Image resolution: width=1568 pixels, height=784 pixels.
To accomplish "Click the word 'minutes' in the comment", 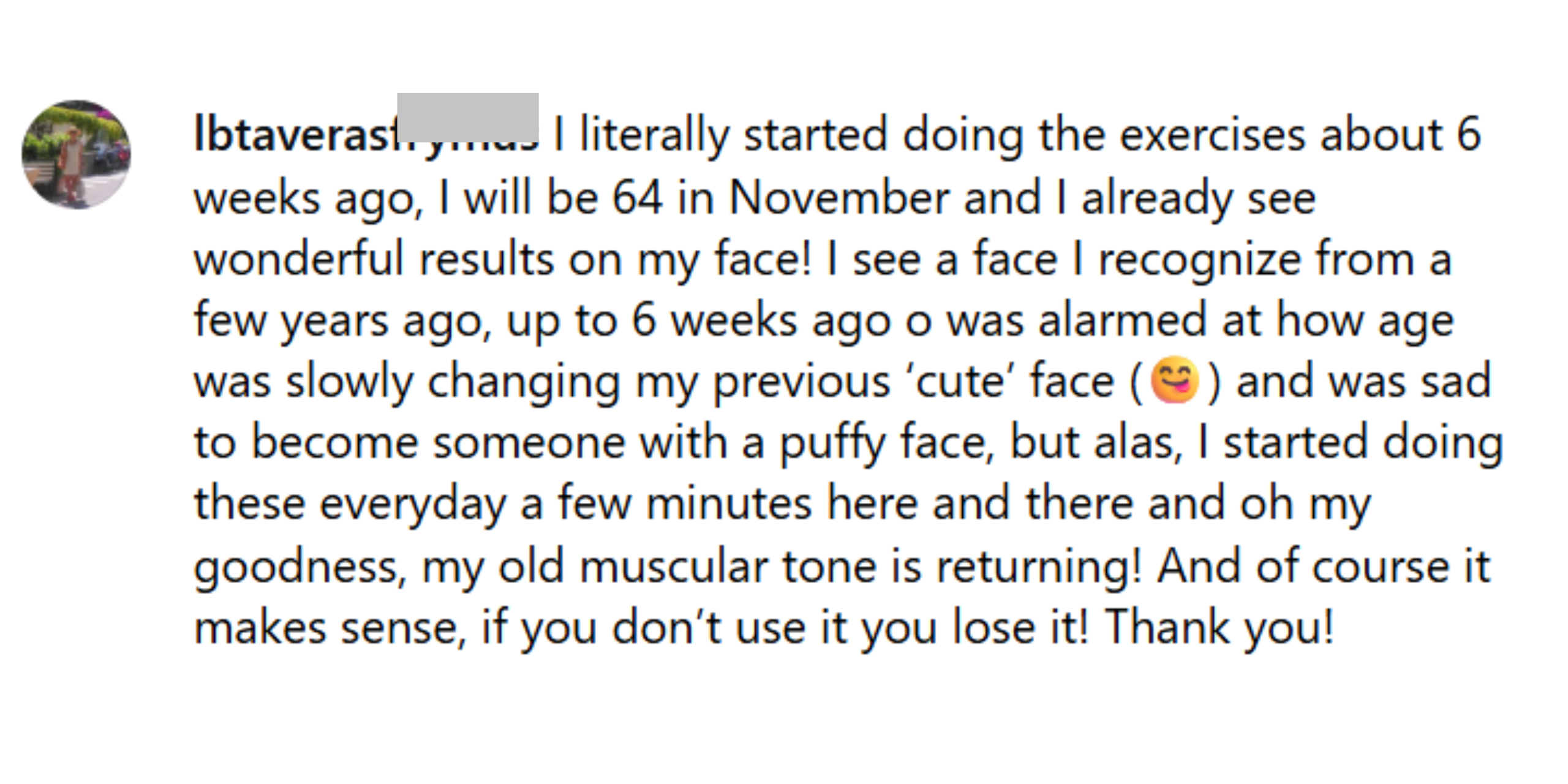I will 729,503.
